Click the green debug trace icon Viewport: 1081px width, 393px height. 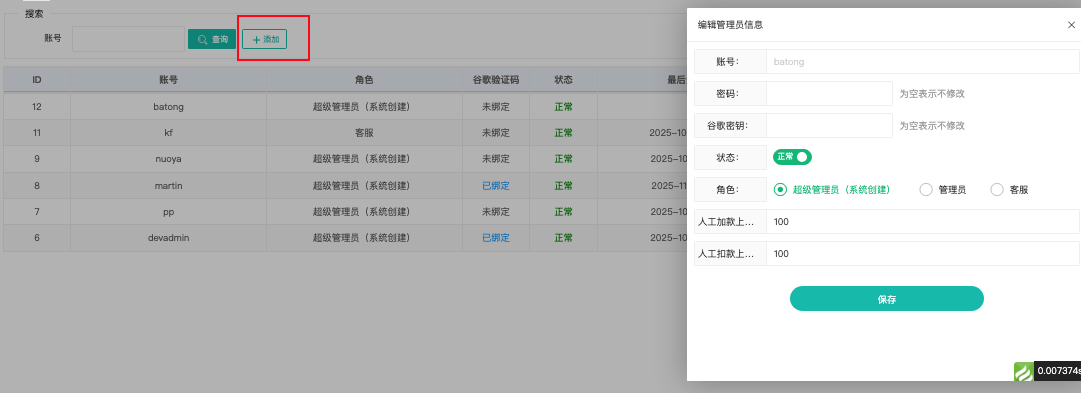[1024, 372]
